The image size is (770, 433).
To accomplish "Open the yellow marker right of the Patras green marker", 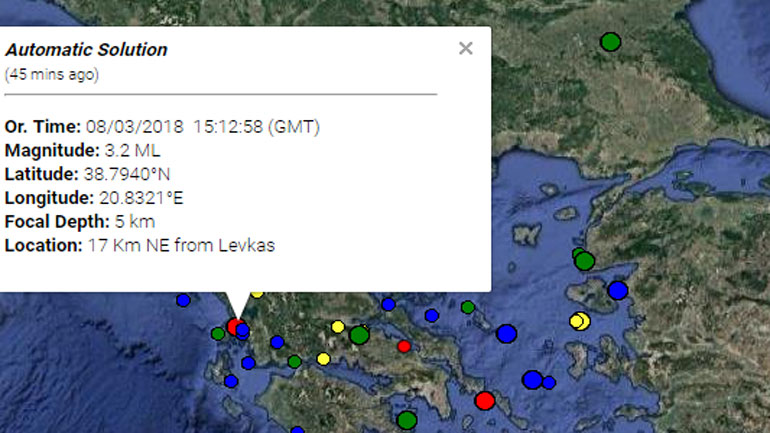I will pyautogui.click(x=323, y=359).
